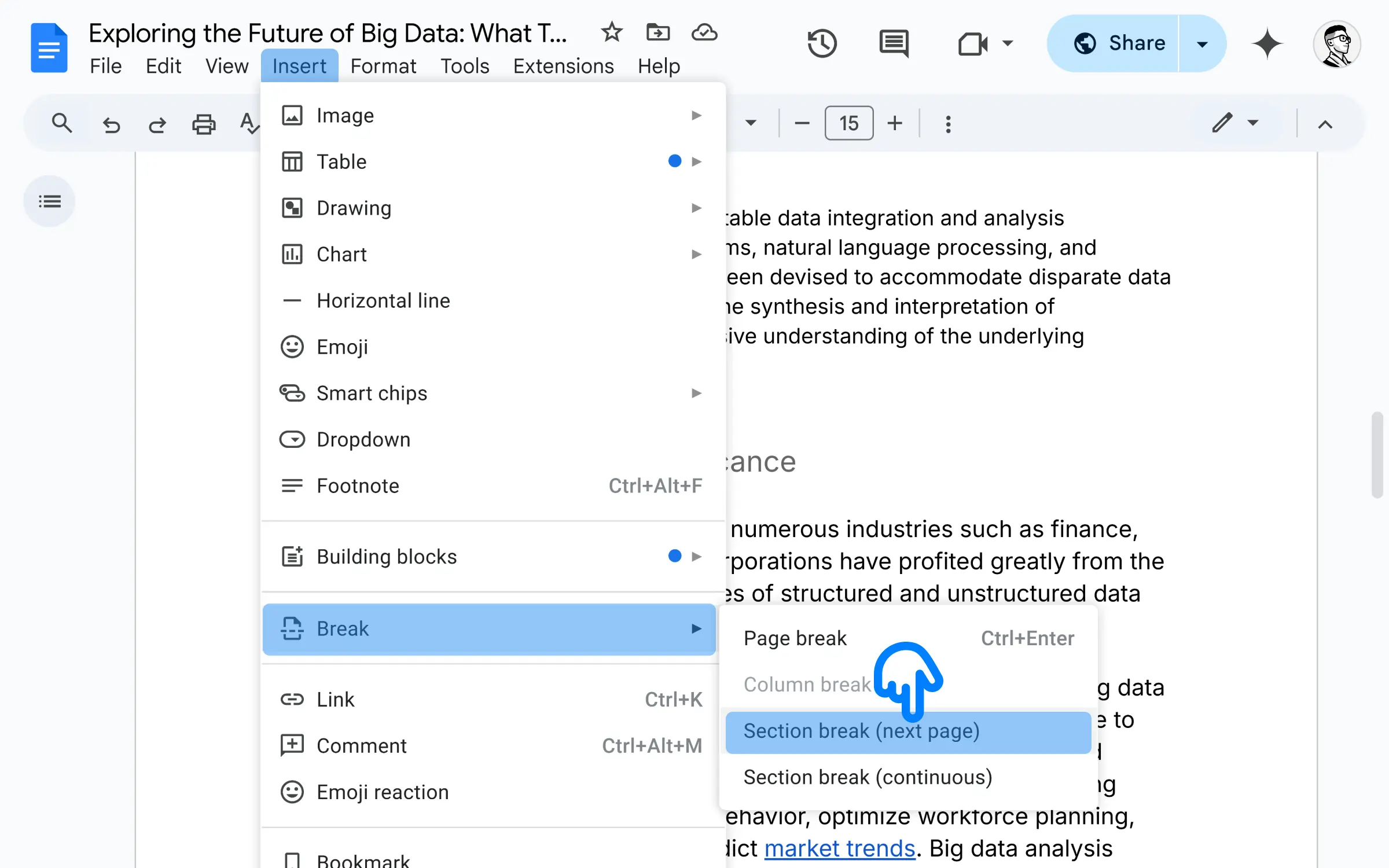Open the video call options dropdown arrow
Image resolution: width=1389 pixels, height=868 pixels.
(x=1008, y=43)
